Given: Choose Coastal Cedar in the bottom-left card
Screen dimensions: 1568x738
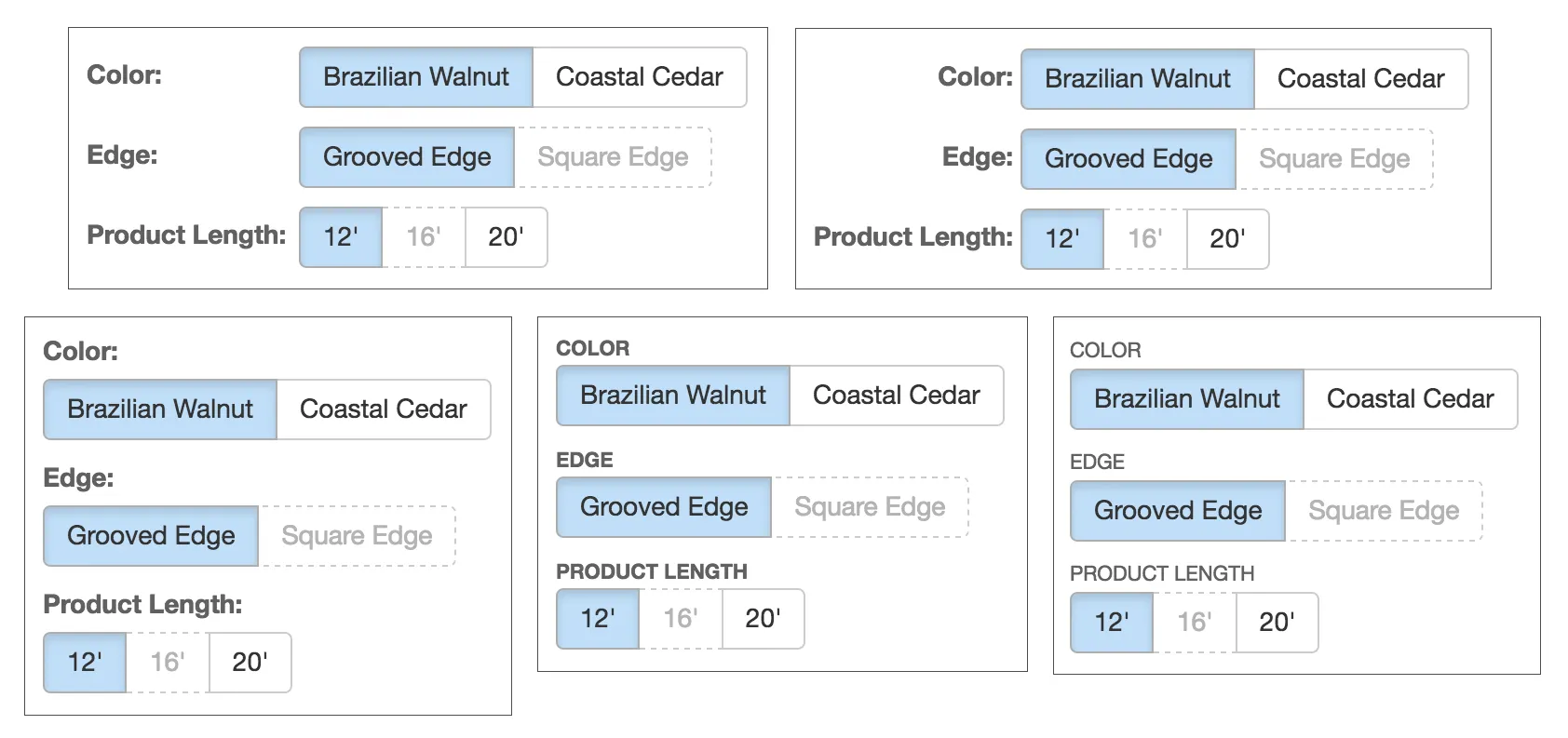Looking at the screenshot, I should 383,409.
